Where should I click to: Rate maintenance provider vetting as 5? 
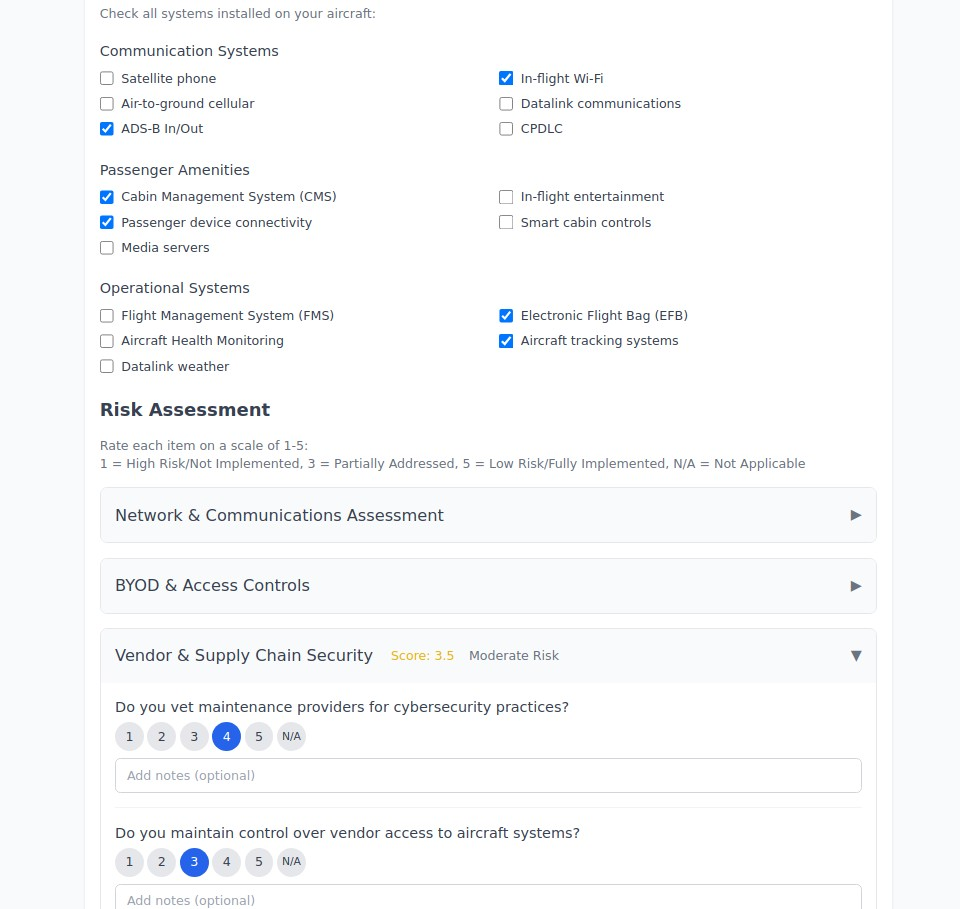(x=258, y=737)
